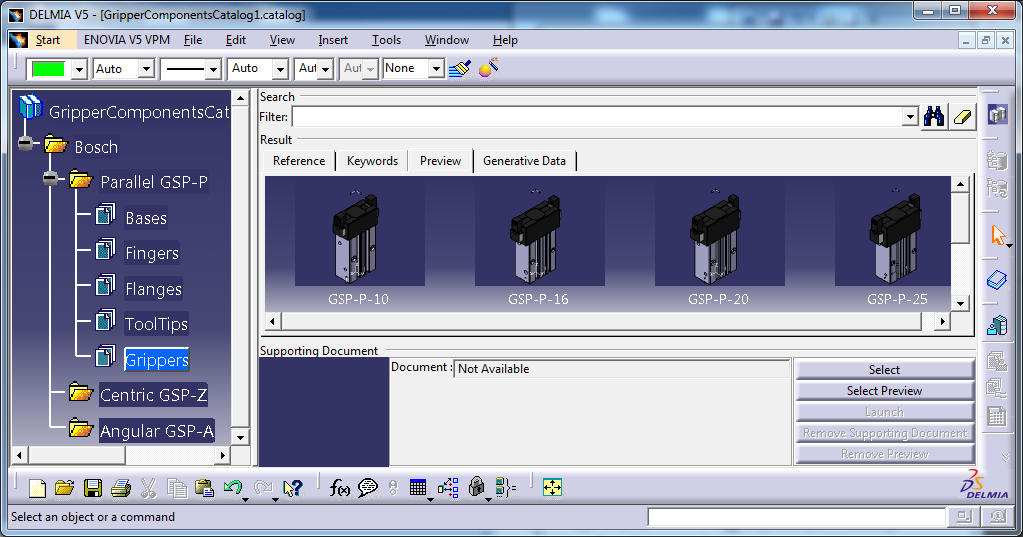Switch to the Reference tab
This screenshot has width=1023, height=537.
click(299, 161)
